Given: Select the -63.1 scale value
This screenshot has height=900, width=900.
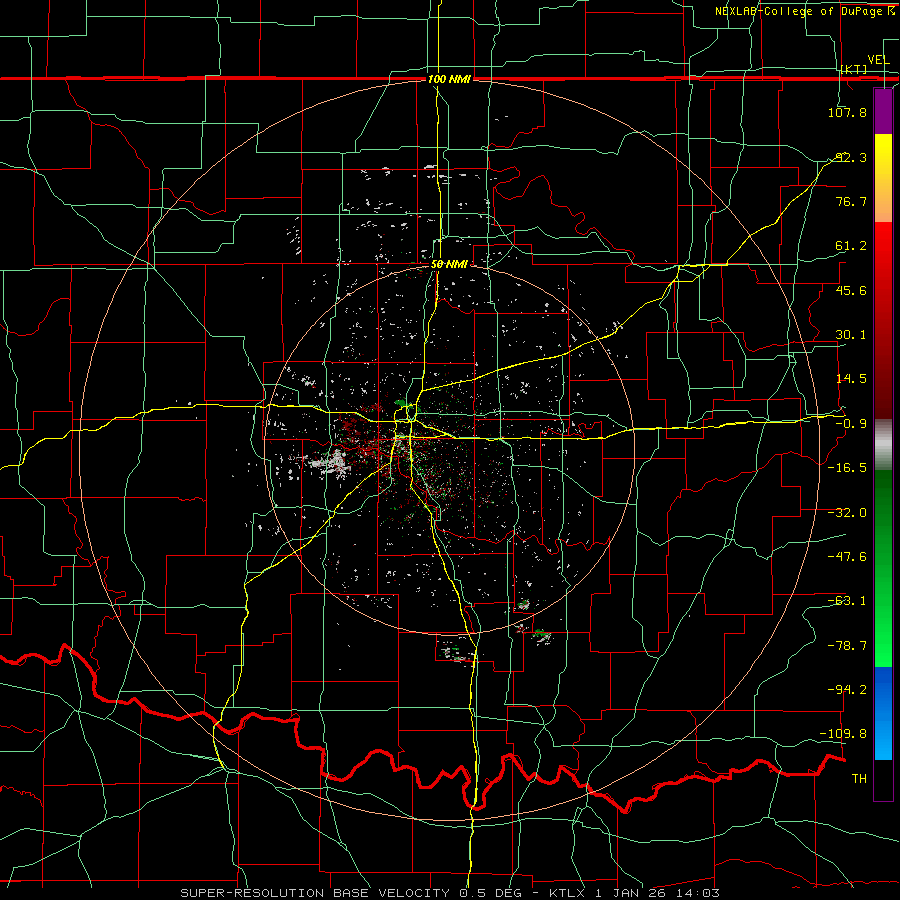Looking at the screenshot, I should tap(847, 601).
